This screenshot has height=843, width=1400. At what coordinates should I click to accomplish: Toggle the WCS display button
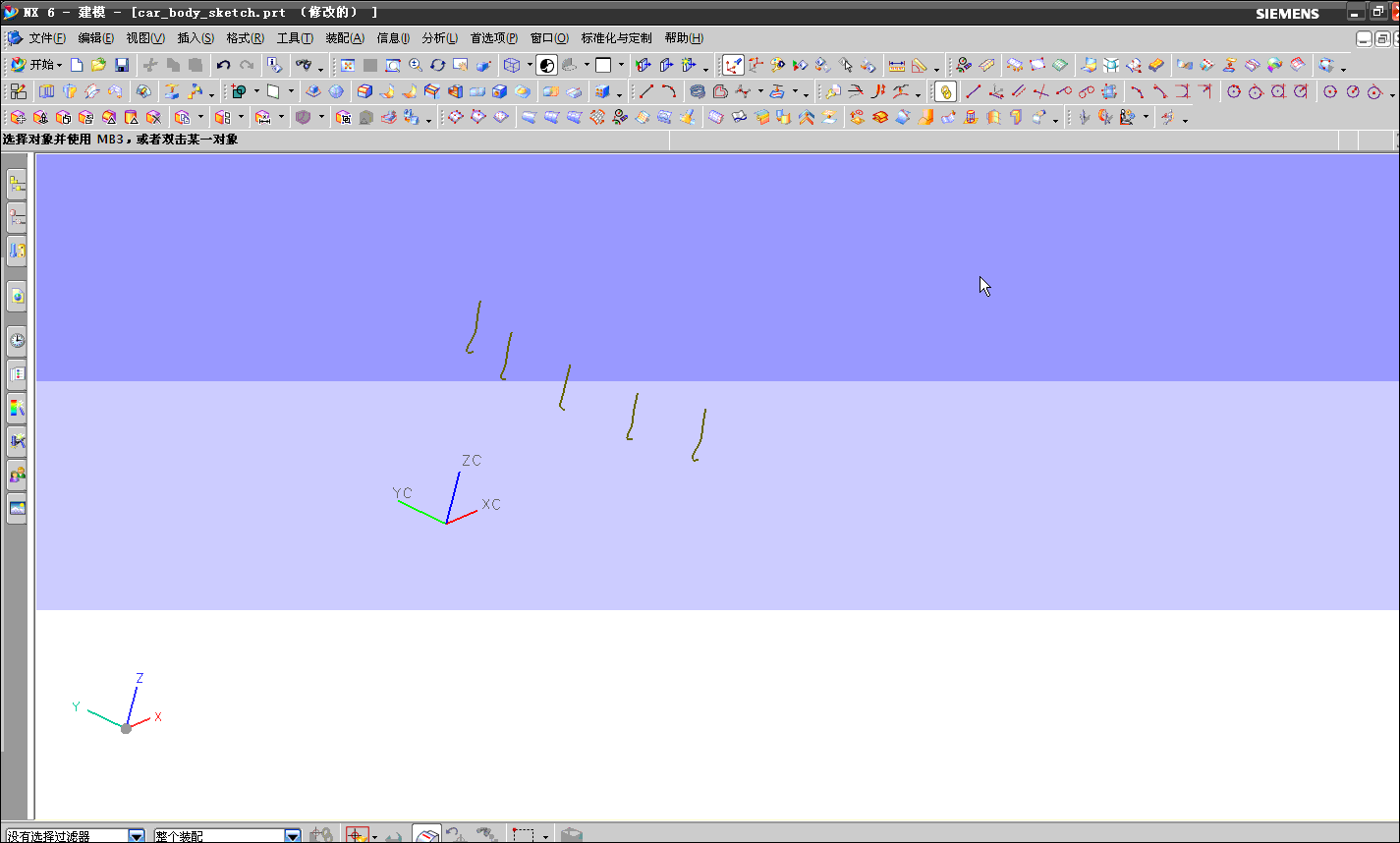pyautogui.click(x=733, y=65)
